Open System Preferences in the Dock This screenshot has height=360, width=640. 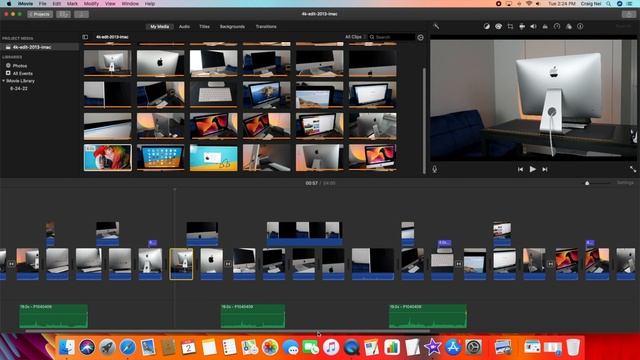coord(473,347)
